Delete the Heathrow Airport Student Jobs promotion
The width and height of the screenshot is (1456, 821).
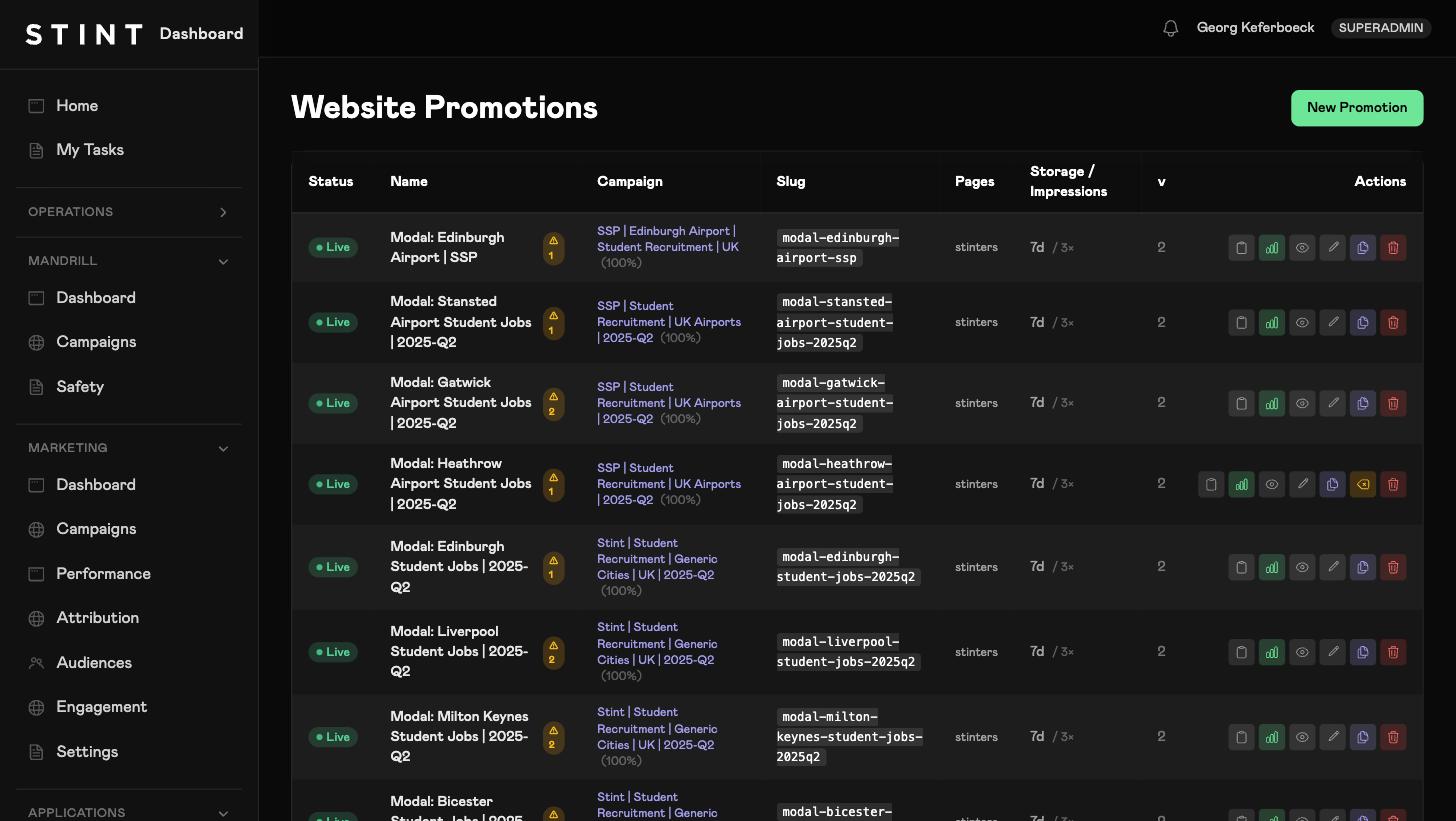(x=1394, y=485)
